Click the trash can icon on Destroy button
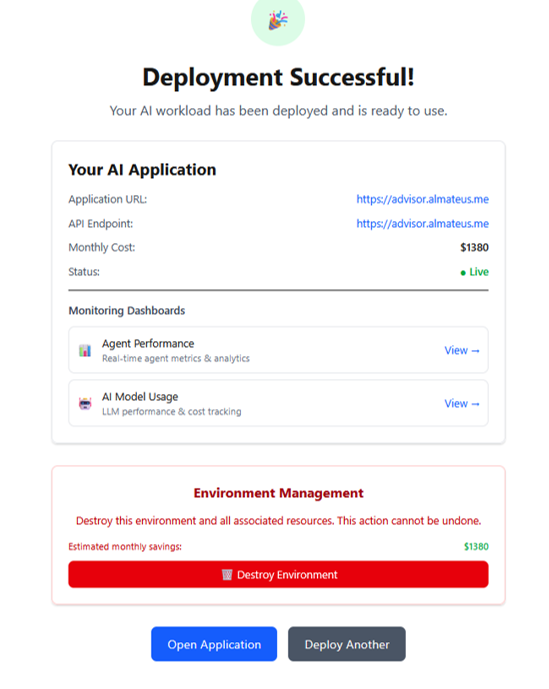The height and width of the screenshot is (689, 549). [x=227, y=574]
